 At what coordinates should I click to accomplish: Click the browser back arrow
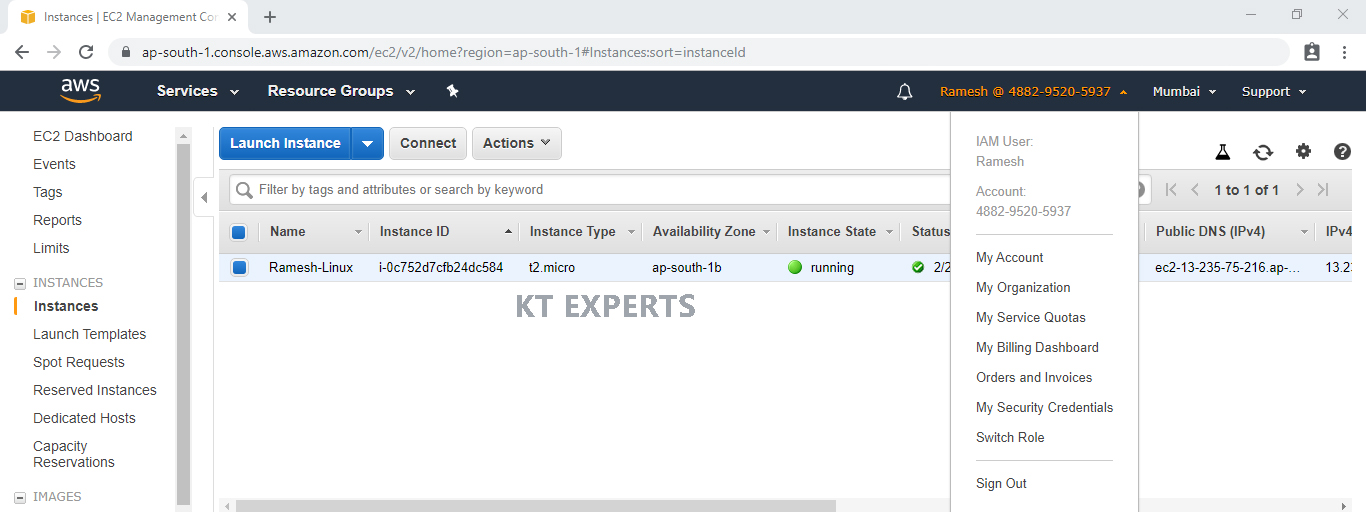pos(22,52)
